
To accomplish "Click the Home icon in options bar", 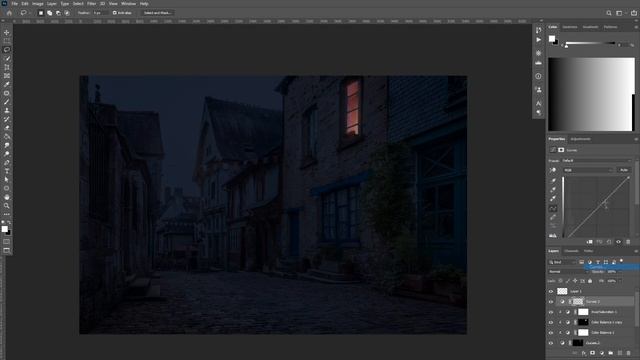I will [x=9, y=13].
